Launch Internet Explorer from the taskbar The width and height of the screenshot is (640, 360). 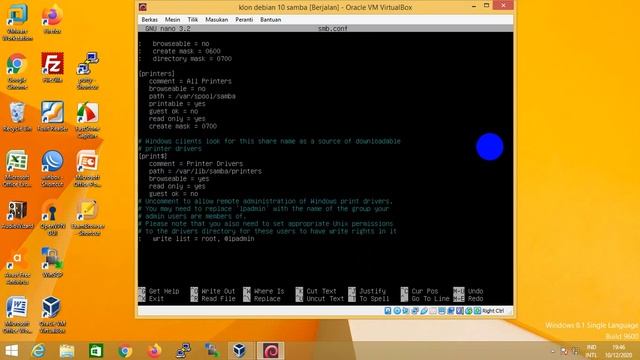[39, 351]
